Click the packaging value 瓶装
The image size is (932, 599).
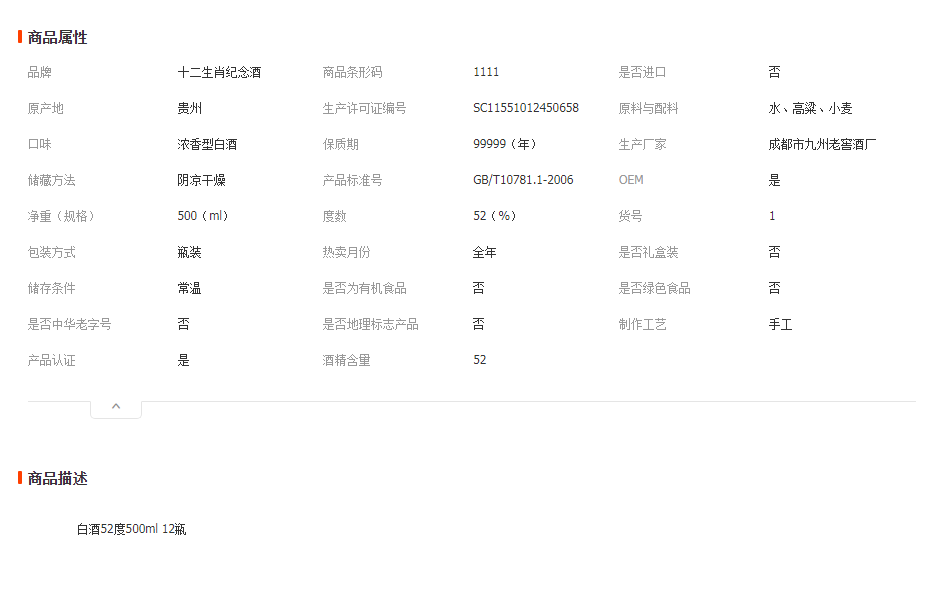point(189,253)
